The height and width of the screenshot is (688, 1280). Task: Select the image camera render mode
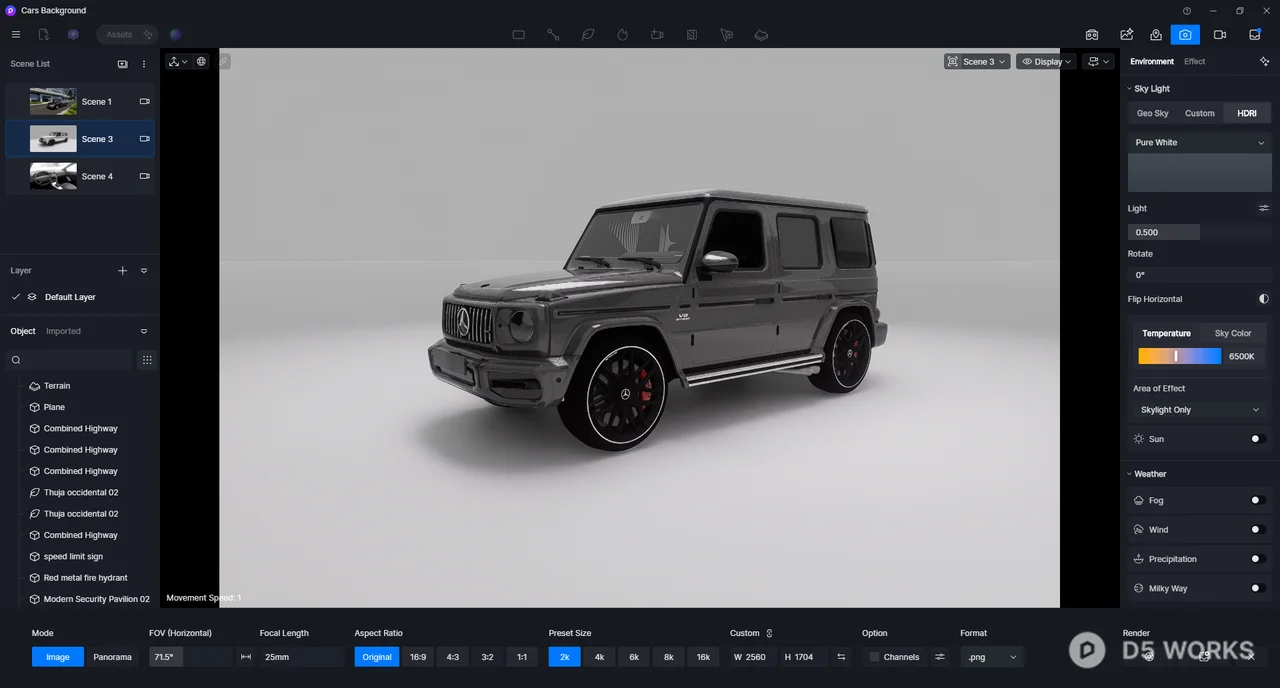point(1185,35)
